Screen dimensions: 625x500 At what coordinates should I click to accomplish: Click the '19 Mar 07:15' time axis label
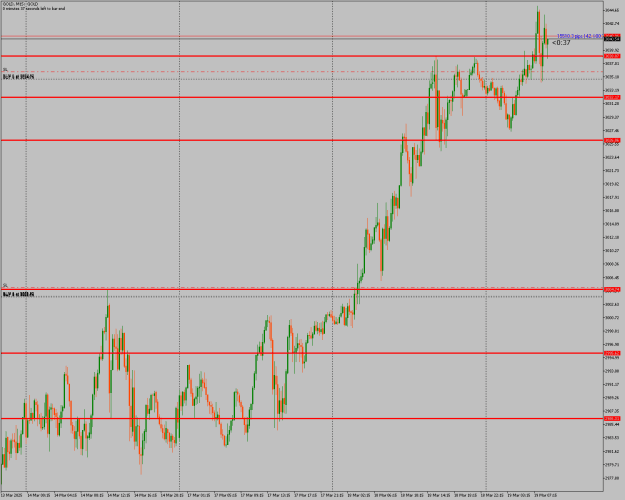(x=546, y=495)
